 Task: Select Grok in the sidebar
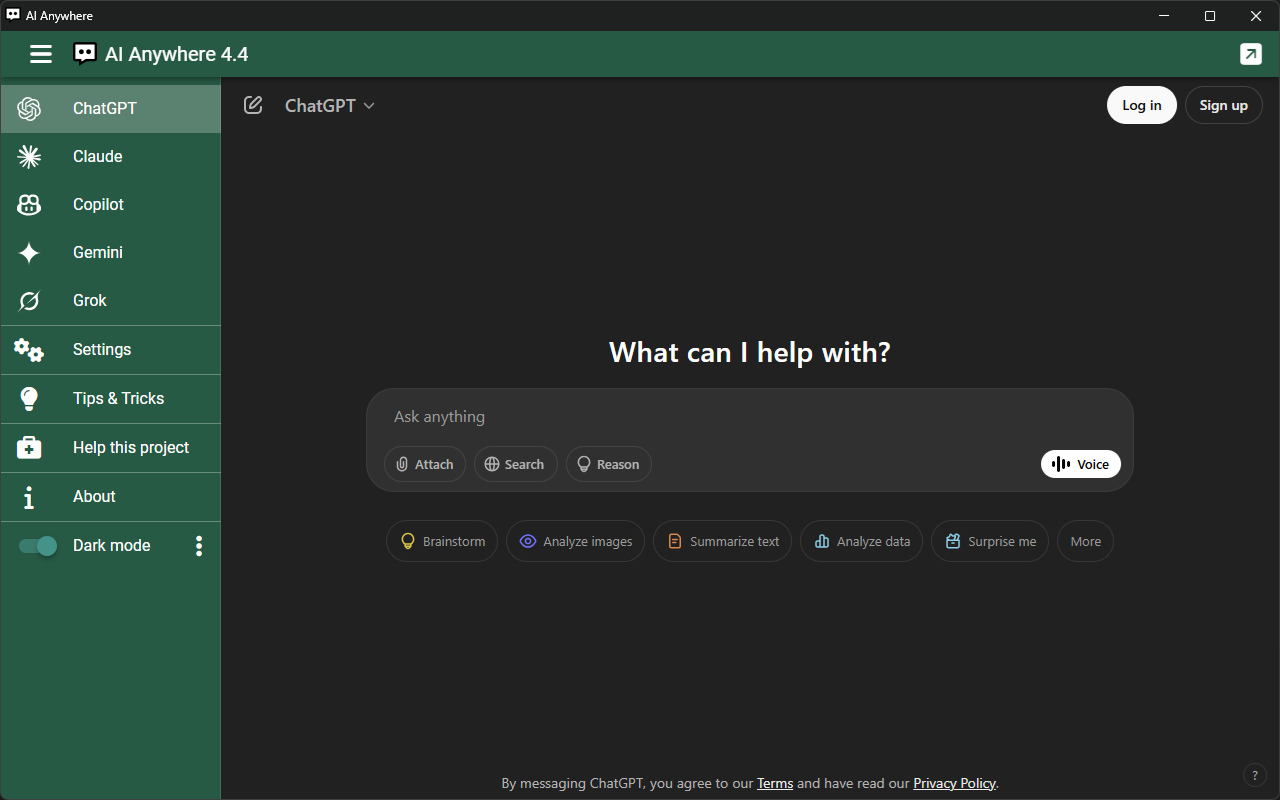click(x=89, y=300)
